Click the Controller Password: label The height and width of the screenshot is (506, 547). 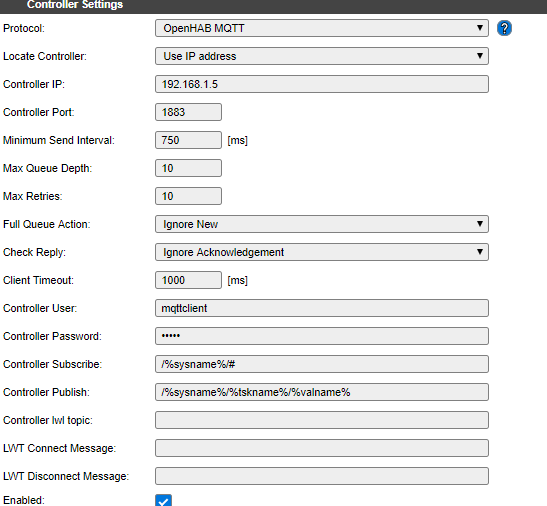52,336
